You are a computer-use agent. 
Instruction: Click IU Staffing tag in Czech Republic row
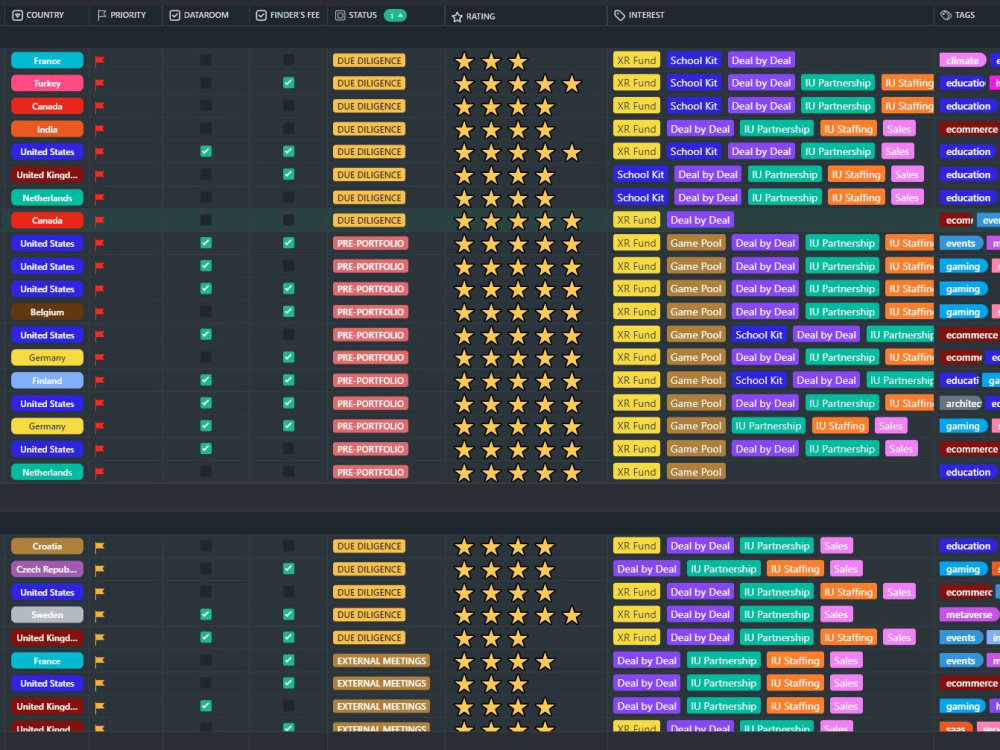[795, 569]
